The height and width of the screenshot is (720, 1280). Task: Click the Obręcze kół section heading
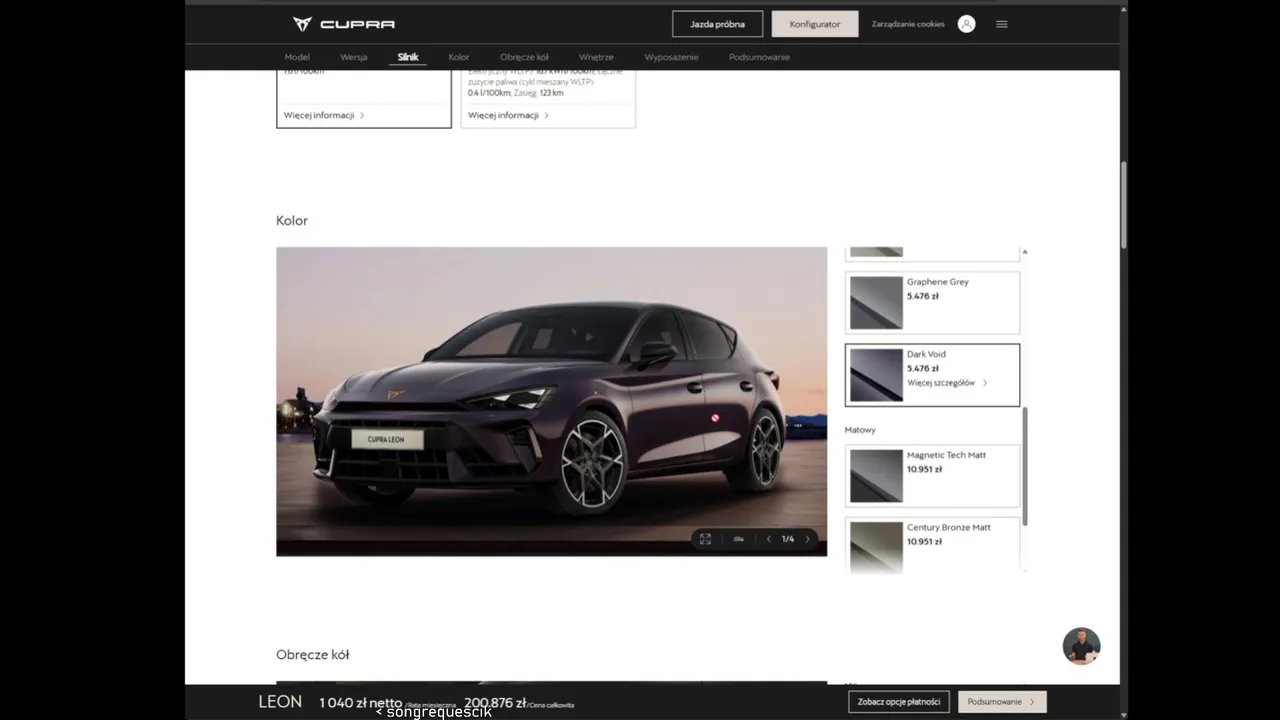coord(312,655)
